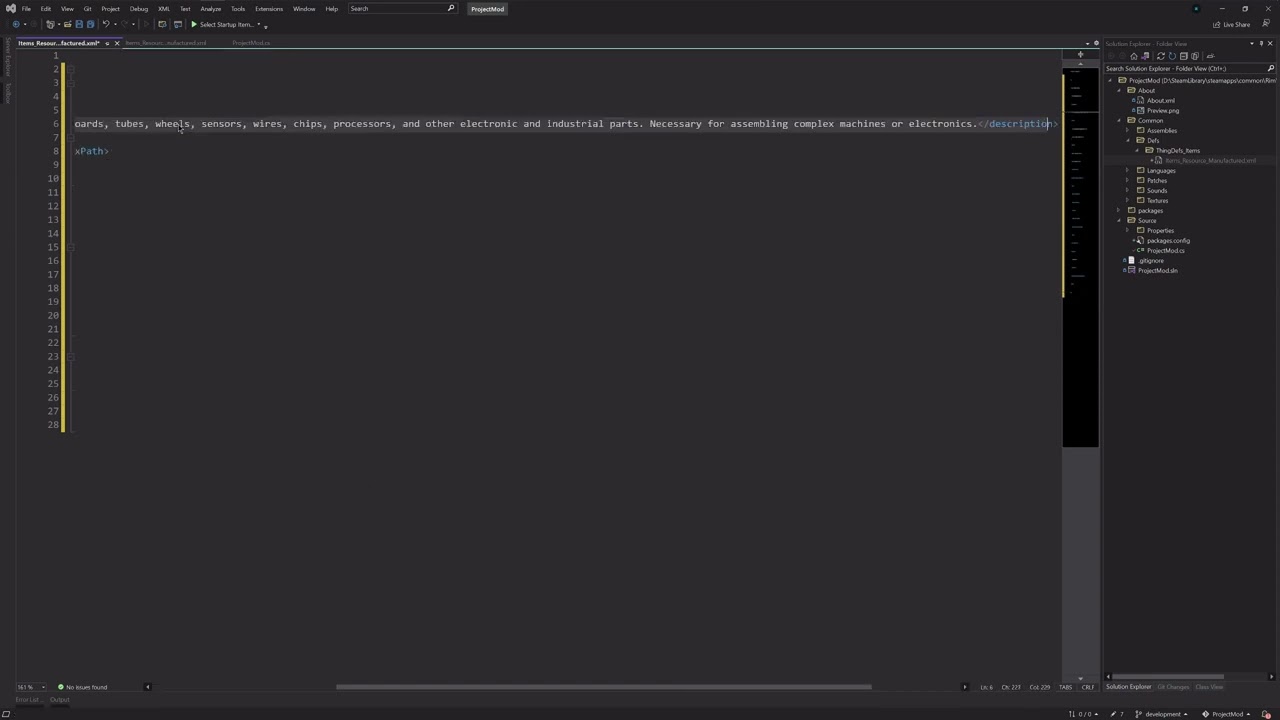Screen dimensions: 1280x720
Task: Click the Solution Explorer search magnifier icon
Action: [x=1271, y=68]
